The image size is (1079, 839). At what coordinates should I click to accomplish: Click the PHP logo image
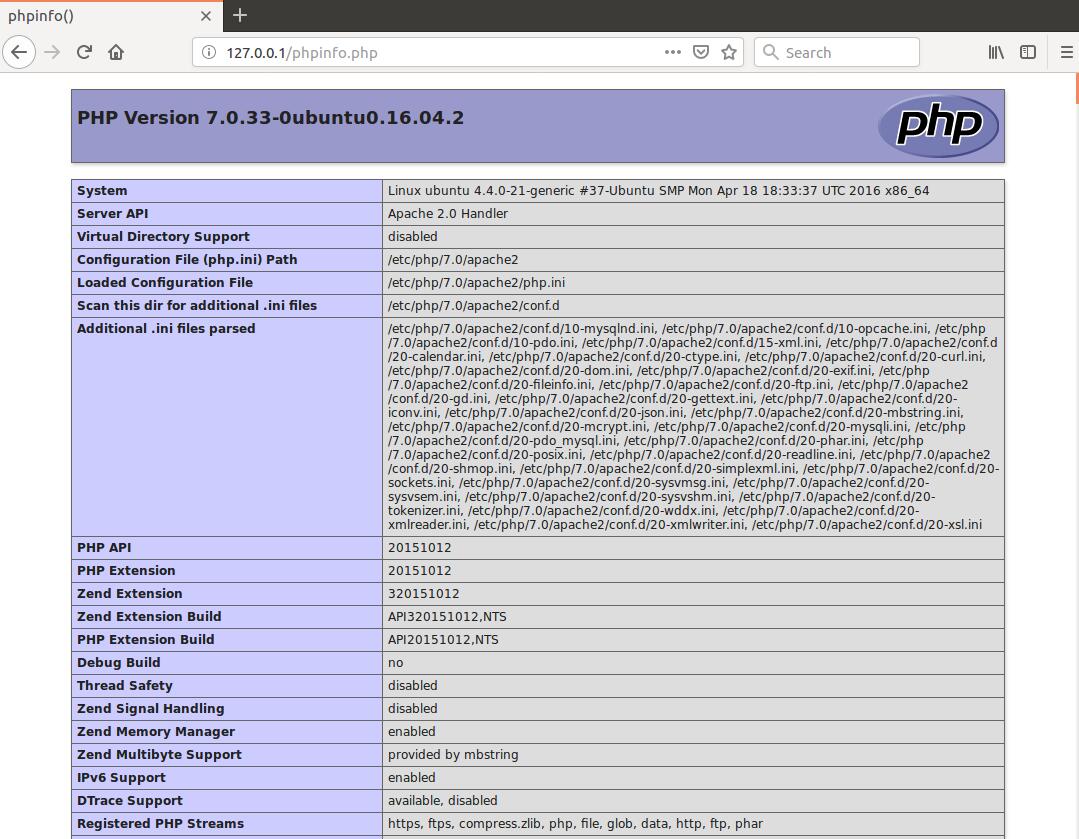coord(938,126)
